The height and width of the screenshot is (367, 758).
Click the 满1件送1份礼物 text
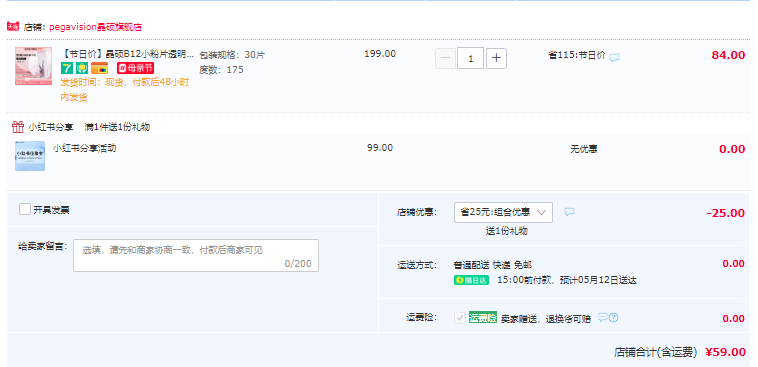[117, 127]
